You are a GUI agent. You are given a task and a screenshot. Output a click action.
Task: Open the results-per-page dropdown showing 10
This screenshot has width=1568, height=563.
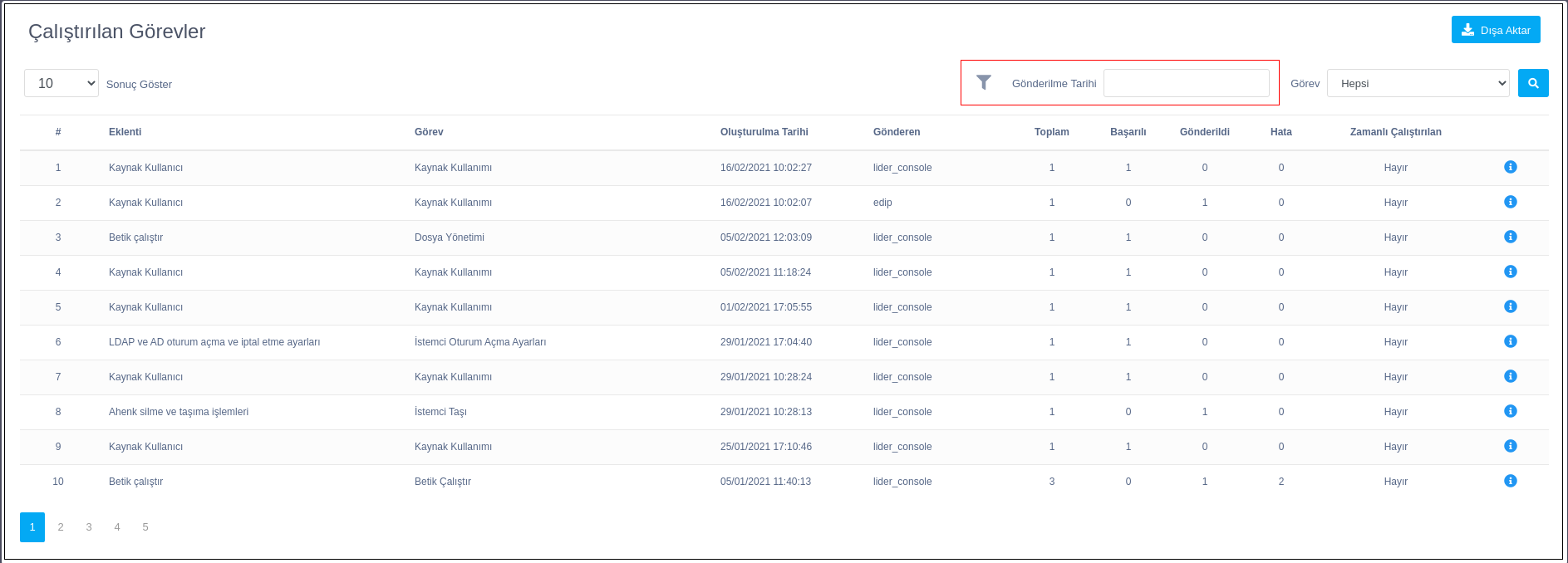pos(61,83)
